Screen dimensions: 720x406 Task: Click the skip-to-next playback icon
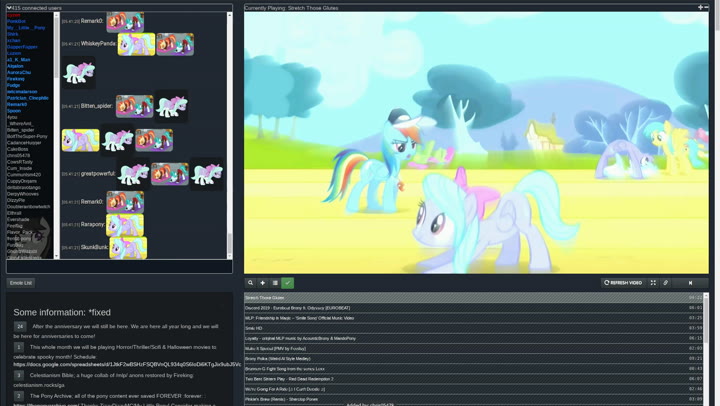pyautogui.click(x=690, y=283)
